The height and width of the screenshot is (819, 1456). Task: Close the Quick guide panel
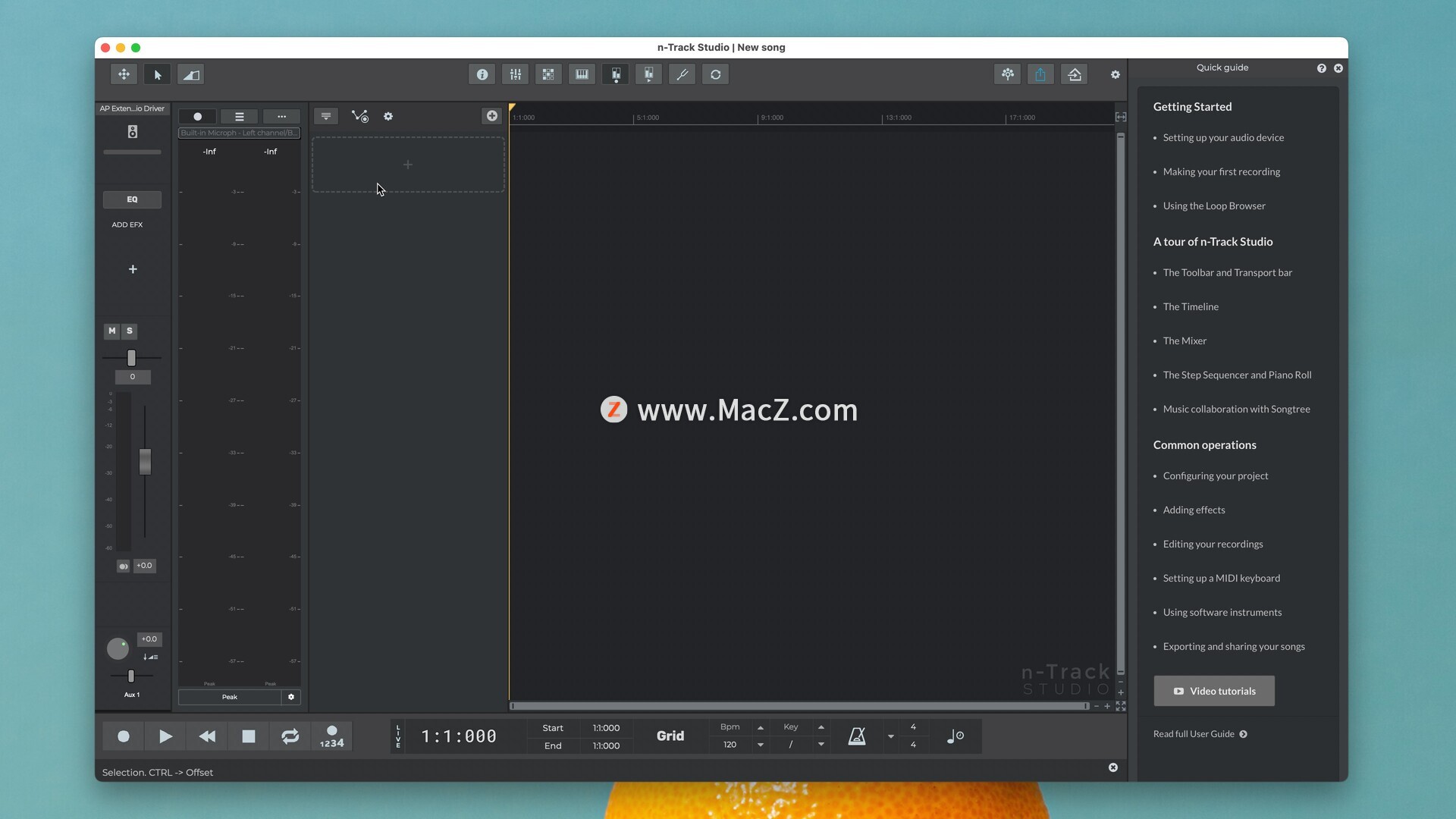coord(1338,68)
